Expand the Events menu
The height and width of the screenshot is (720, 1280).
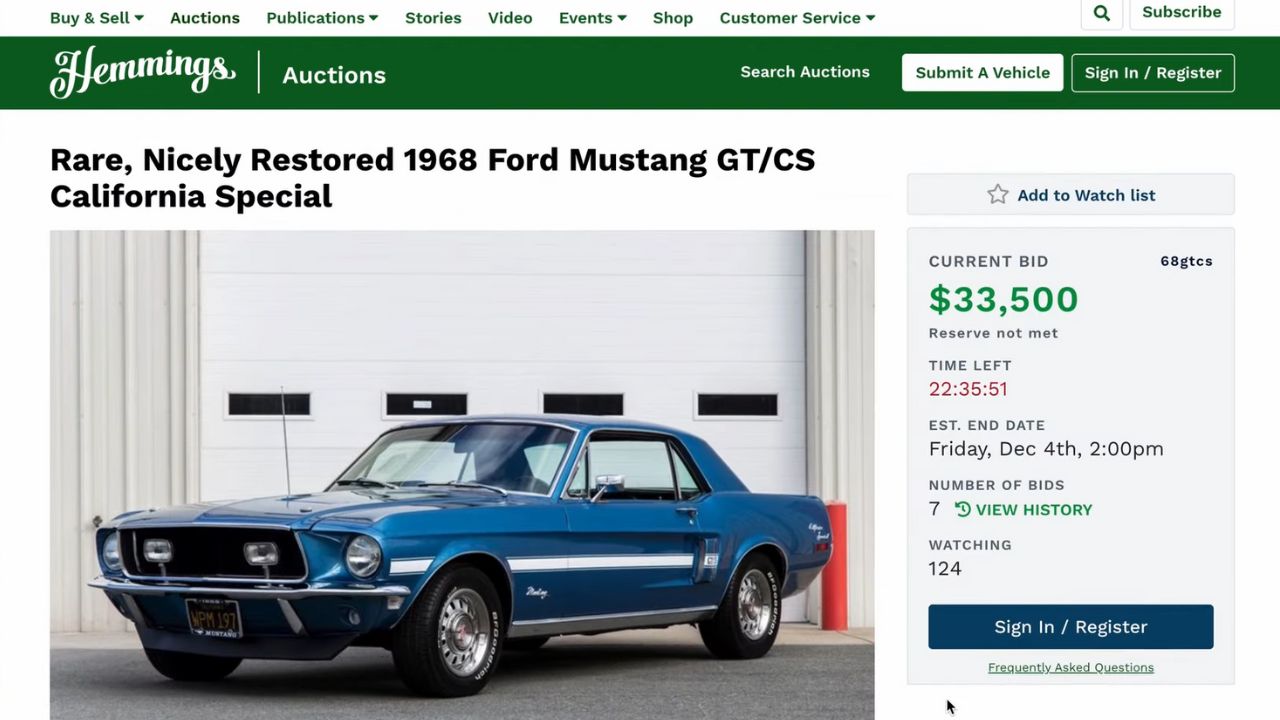pyautogui.click(x=592, y=18)
